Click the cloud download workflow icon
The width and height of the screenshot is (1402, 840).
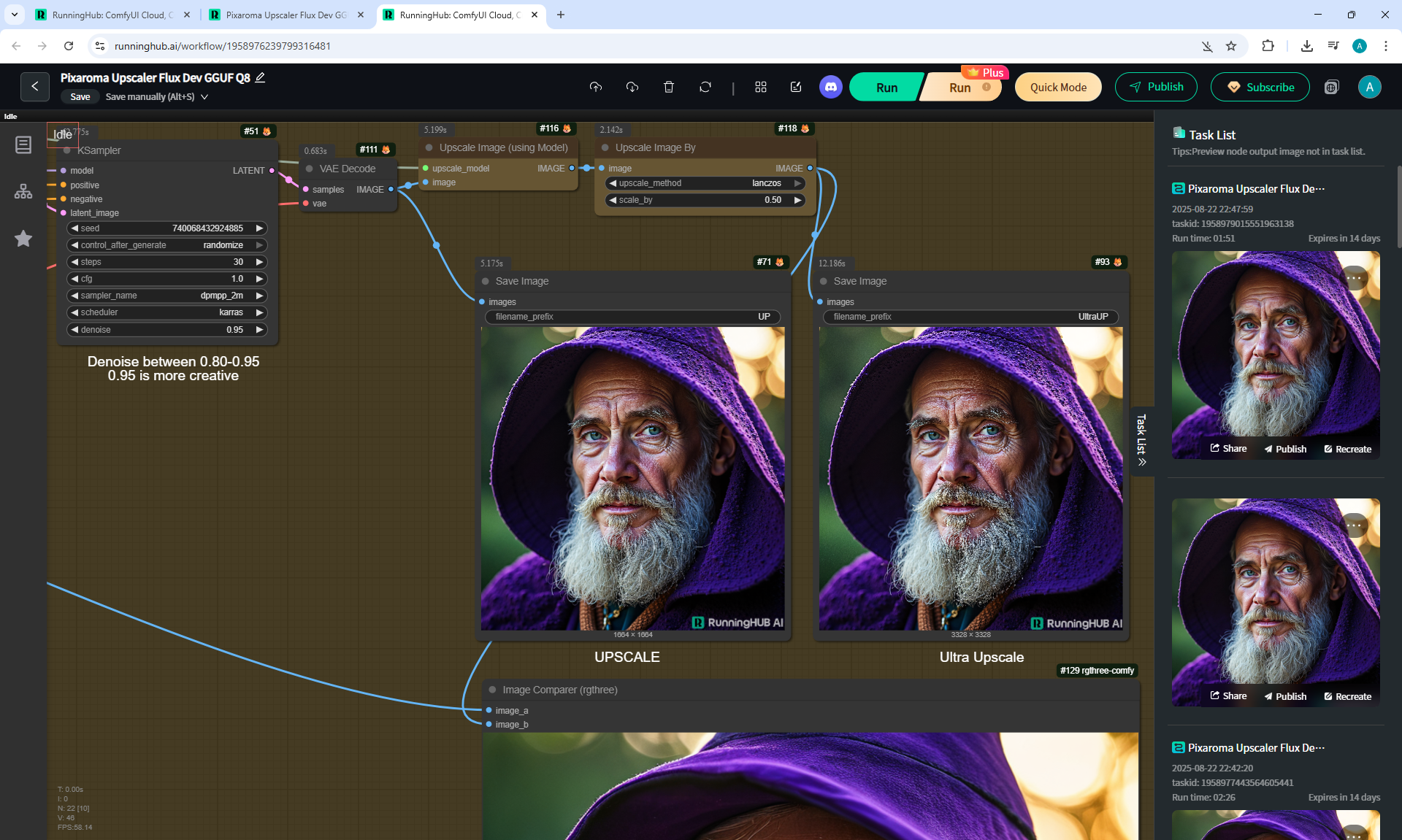(x=632, y=87)
